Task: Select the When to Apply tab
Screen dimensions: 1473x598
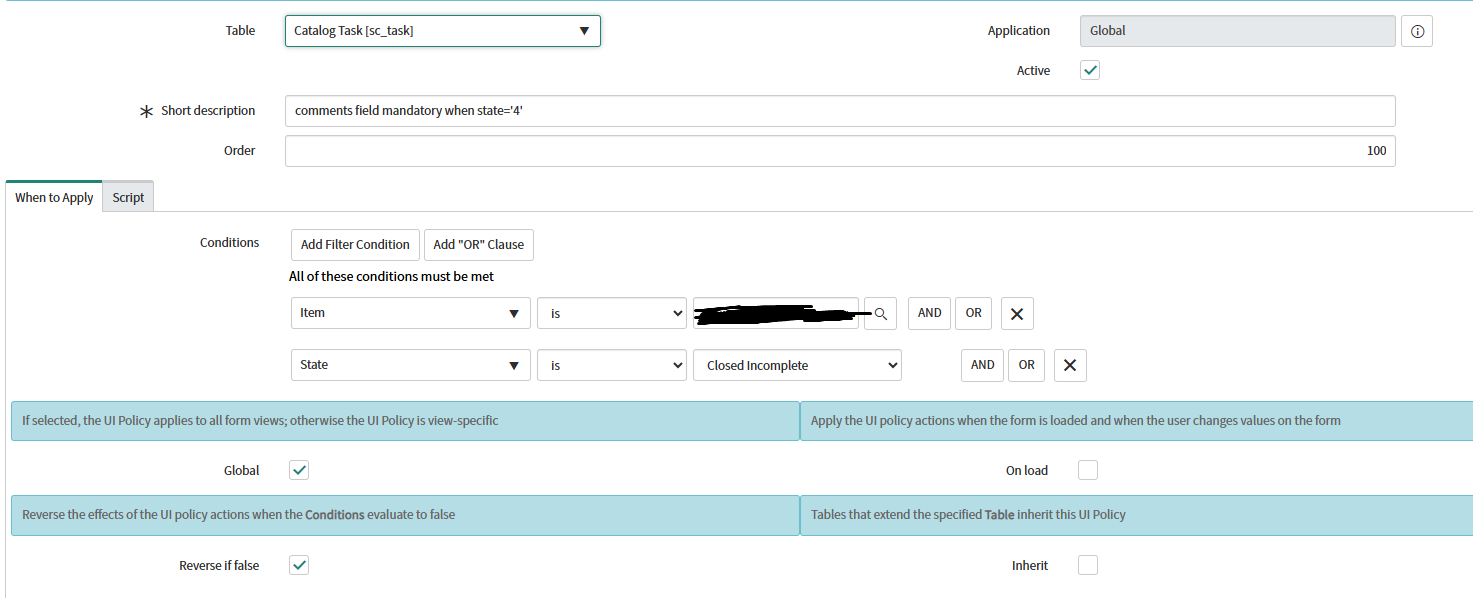Action: click(x=54, y=197)
